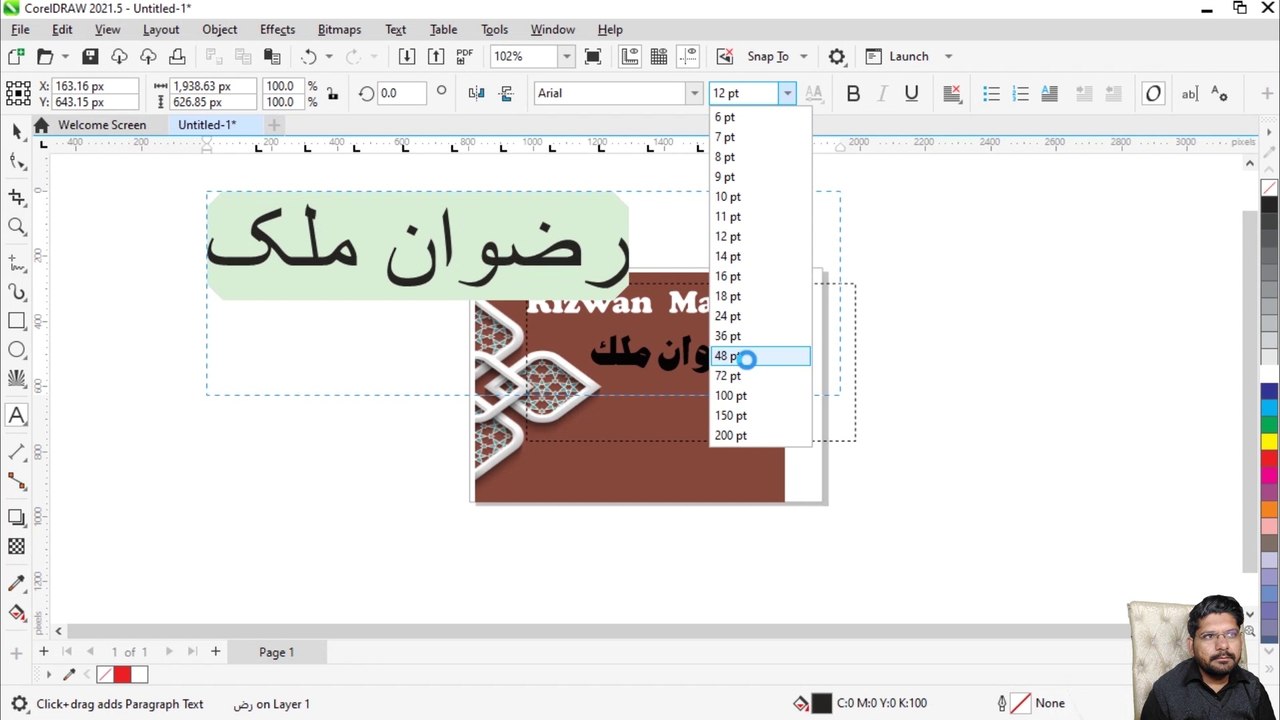This screenshot has width=1280, height=720.
Task: Create a new document
Action: [x=16, y=56]
